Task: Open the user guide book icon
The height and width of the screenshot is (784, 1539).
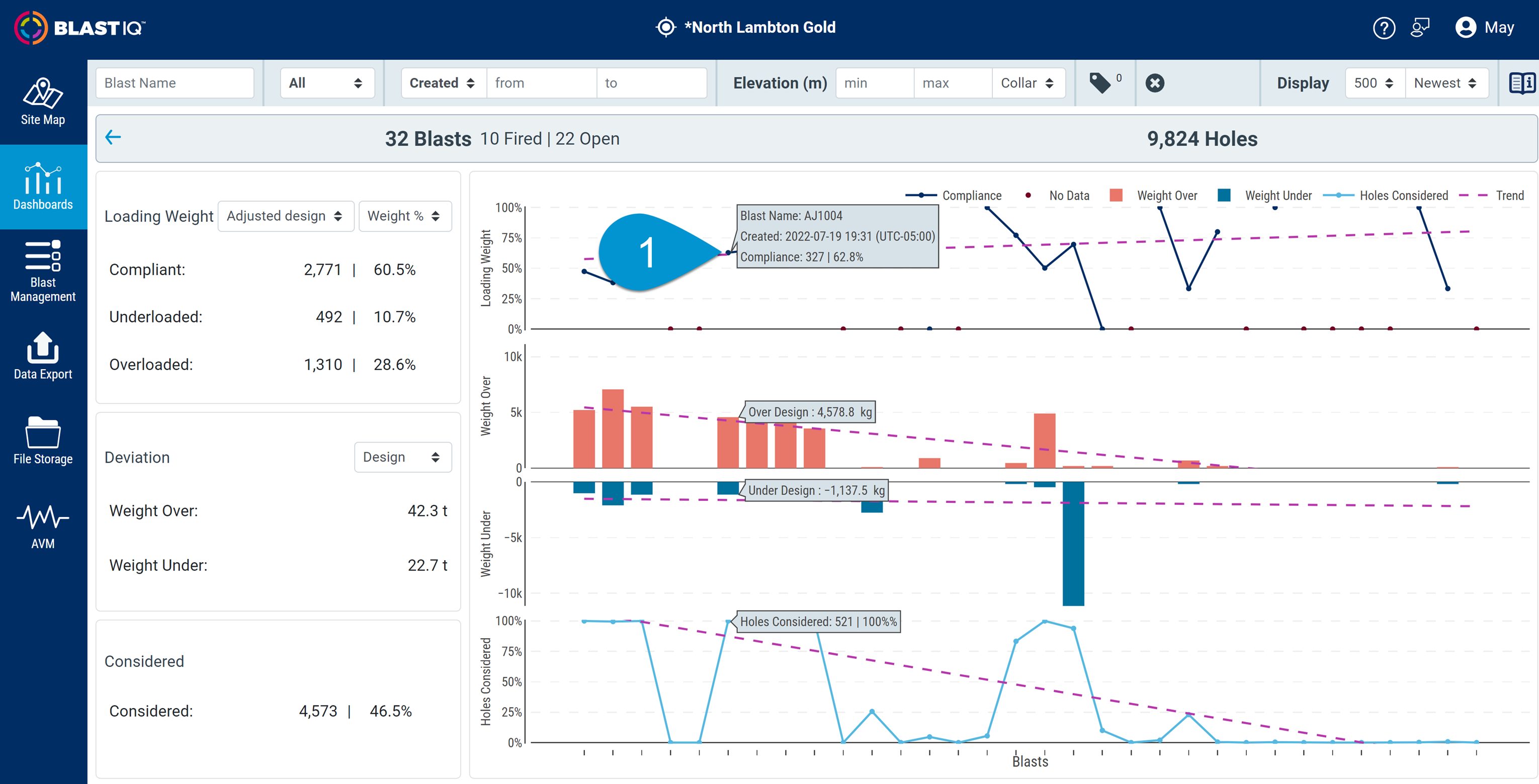Action: [x=1522, y=83]
